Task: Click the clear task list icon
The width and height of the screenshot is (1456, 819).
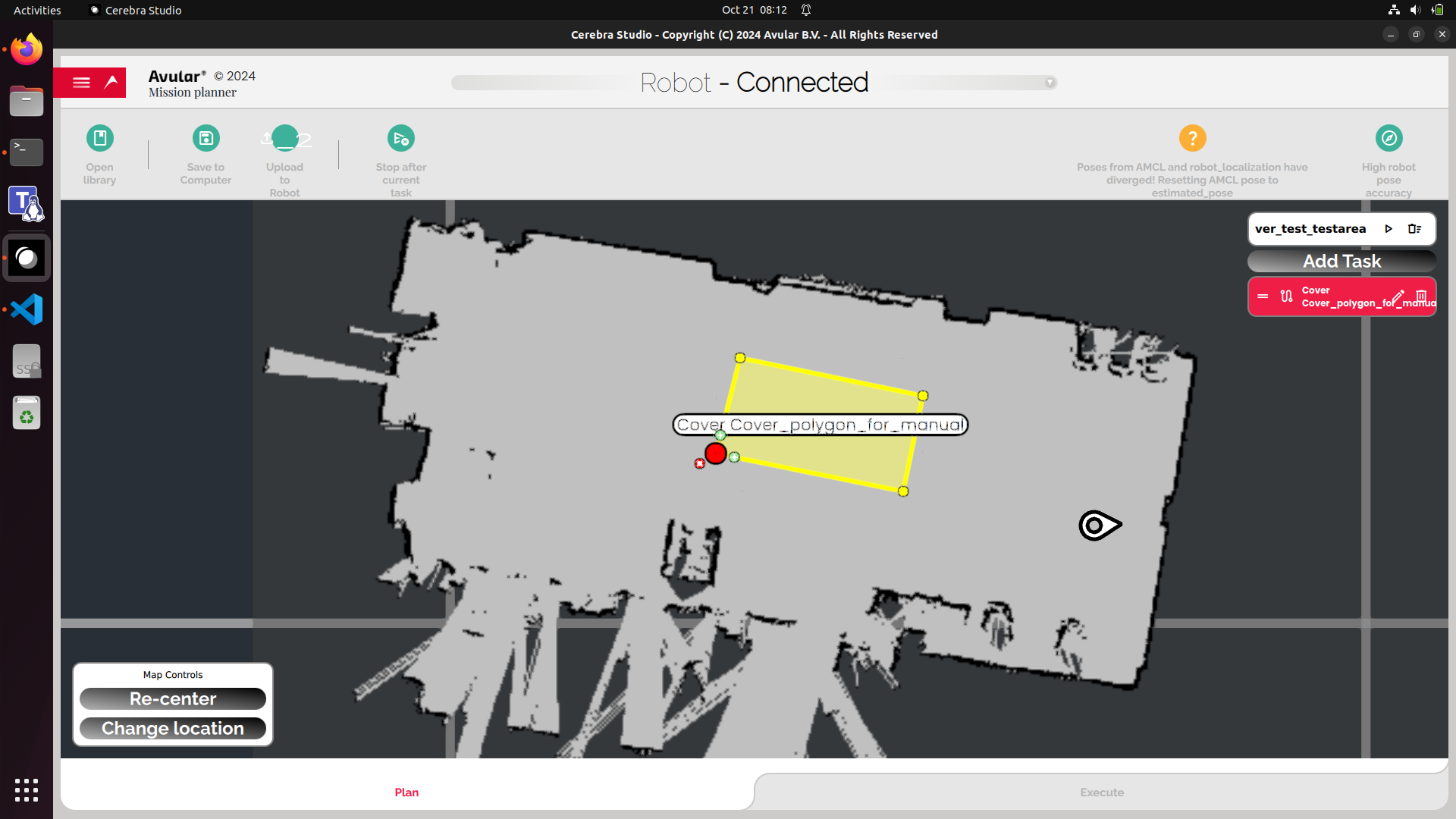Action: pos(1414,229)
